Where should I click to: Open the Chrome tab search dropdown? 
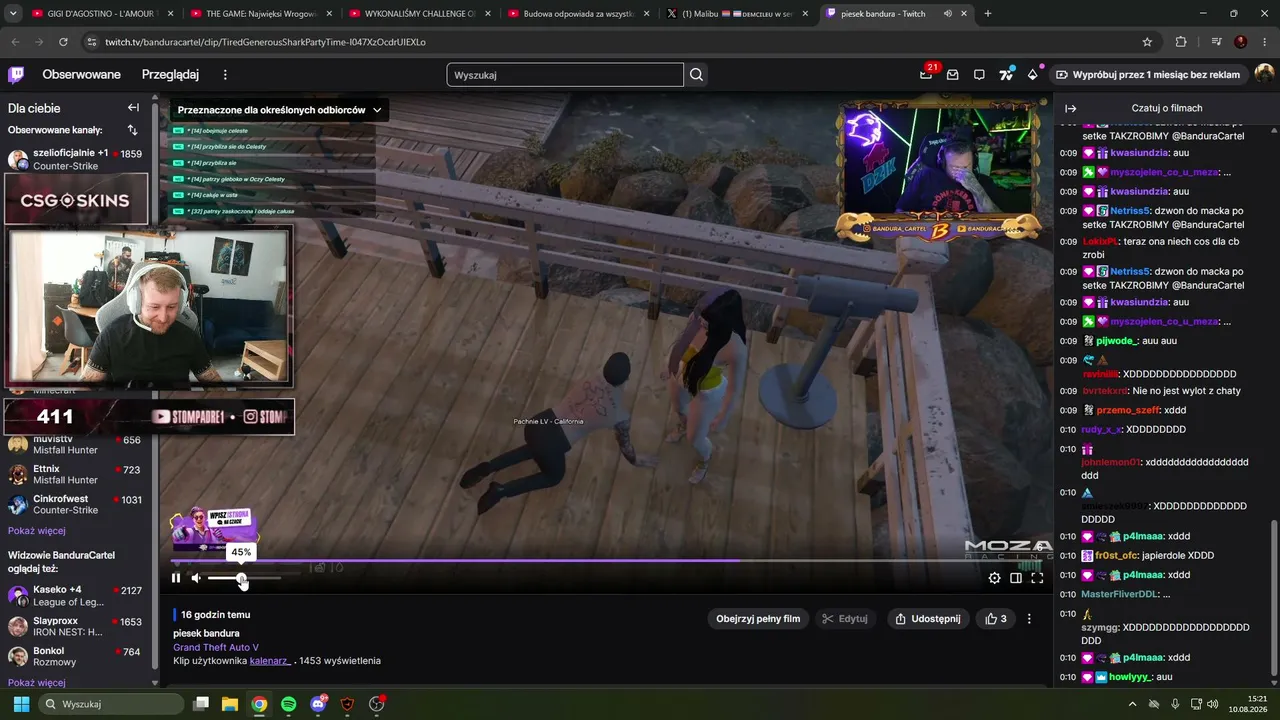tap(12, 14)
